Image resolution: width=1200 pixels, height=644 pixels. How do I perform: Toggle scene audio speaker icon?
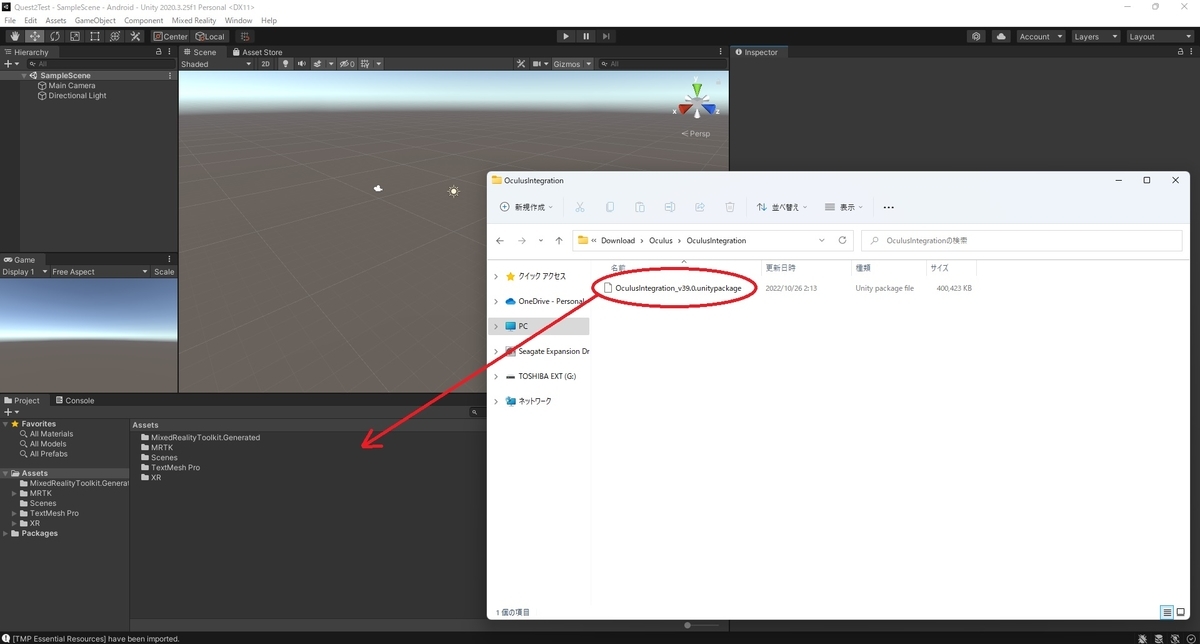coord(301,64)
